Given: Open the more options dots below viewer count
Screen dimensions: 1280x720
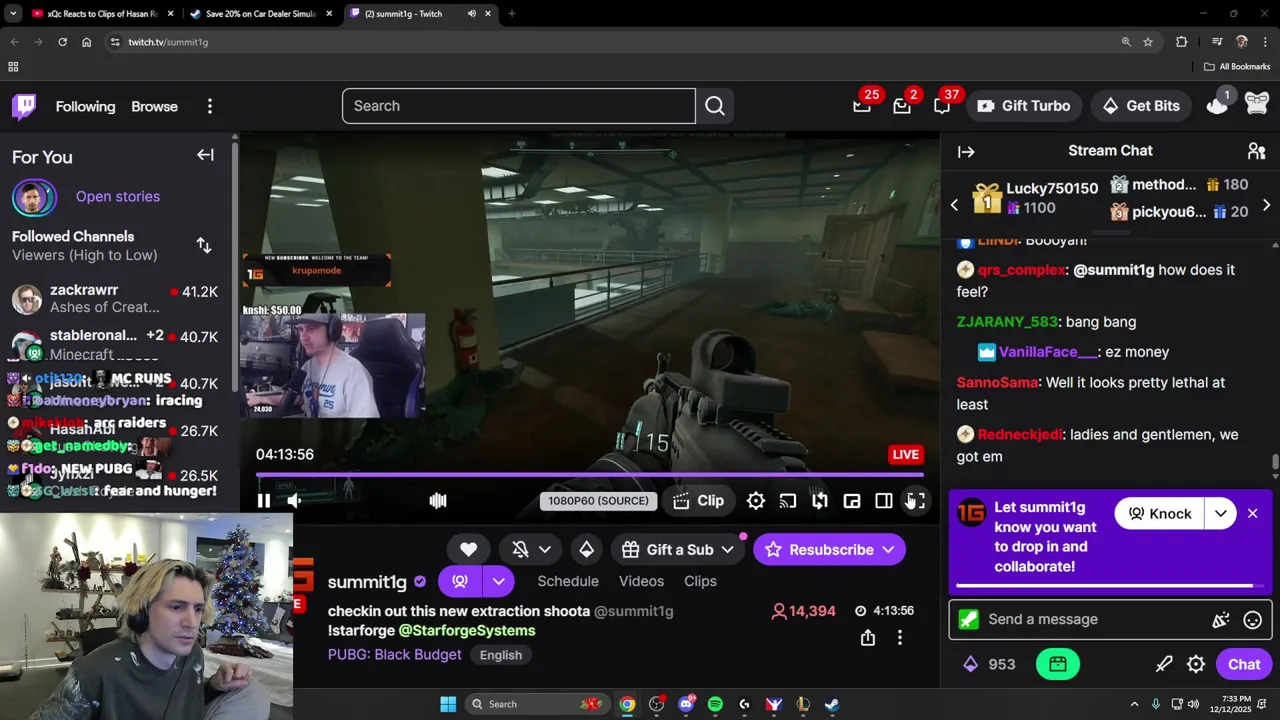Looking at the screenshot, I should (x=900, y=637).
